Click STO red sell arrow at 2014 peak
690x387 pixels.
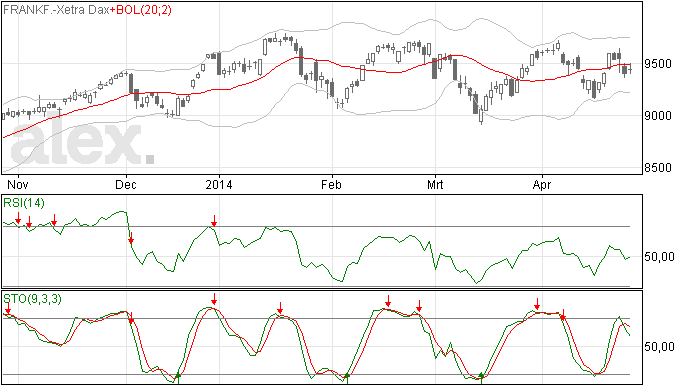pos(214,299)
